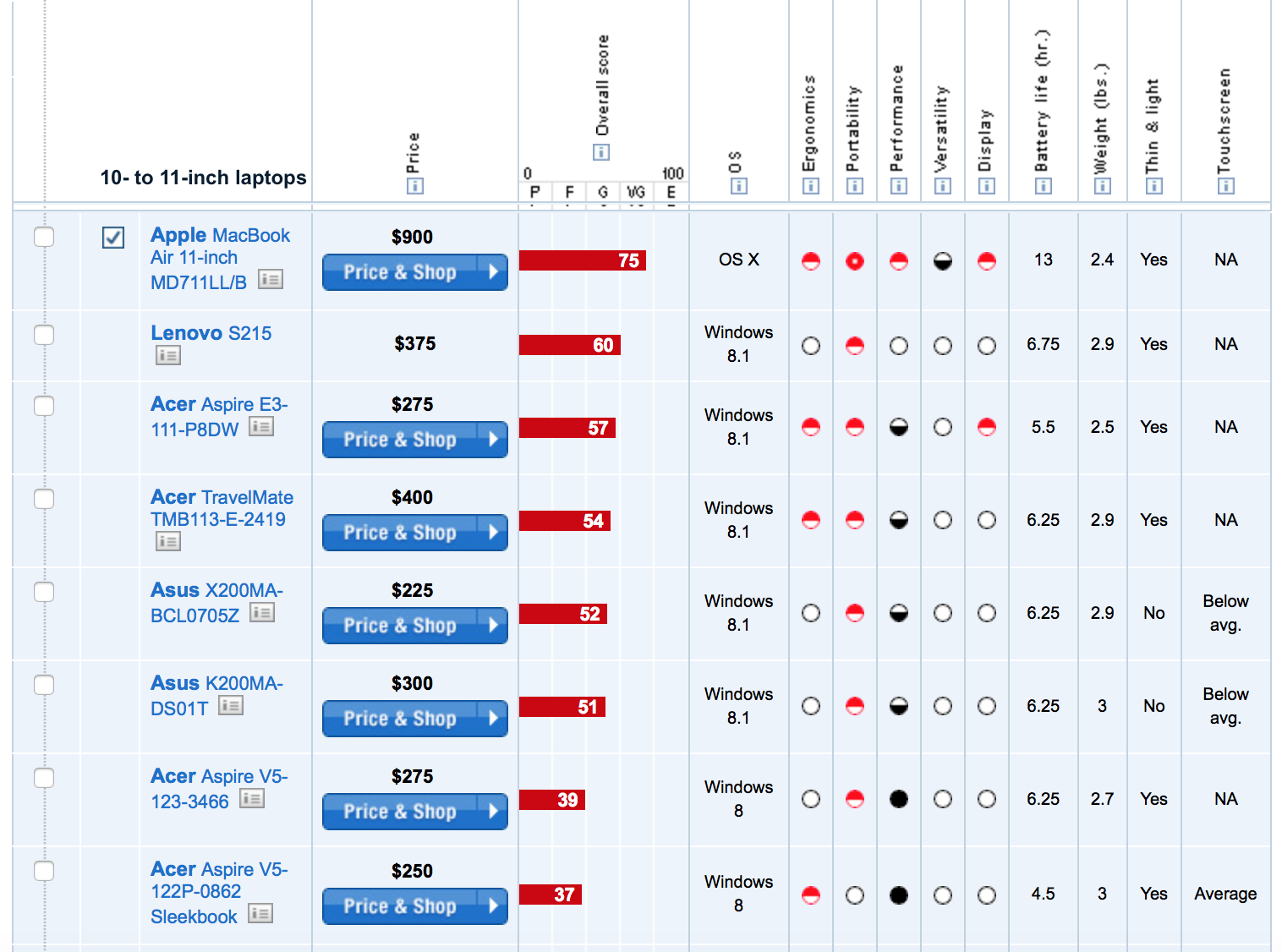This screenshot has height=952, width=1282.
Task: Tick the leftmost checkbox for Apple MacBook Air
Action: 44,237
